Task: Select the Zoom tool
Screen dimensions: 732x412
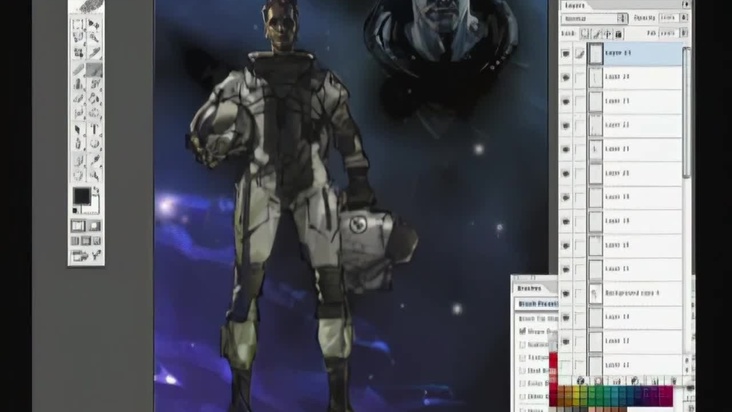Action: 94,175
